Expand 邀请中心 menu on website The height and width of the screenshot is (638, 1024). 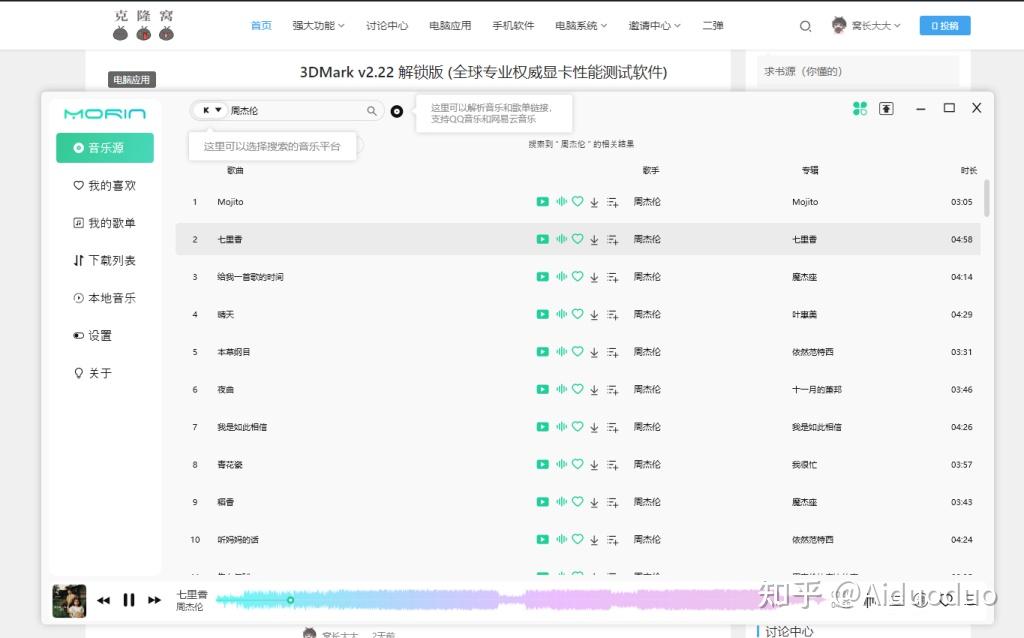click(654, 25)
